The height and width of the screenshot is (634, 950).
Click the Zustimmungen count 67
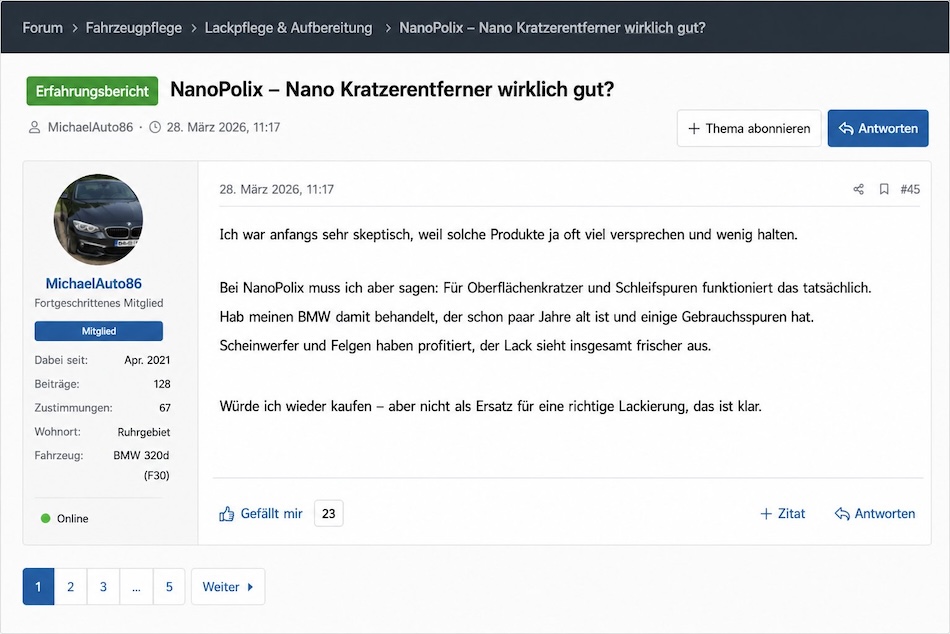click(x=165, y=408)
